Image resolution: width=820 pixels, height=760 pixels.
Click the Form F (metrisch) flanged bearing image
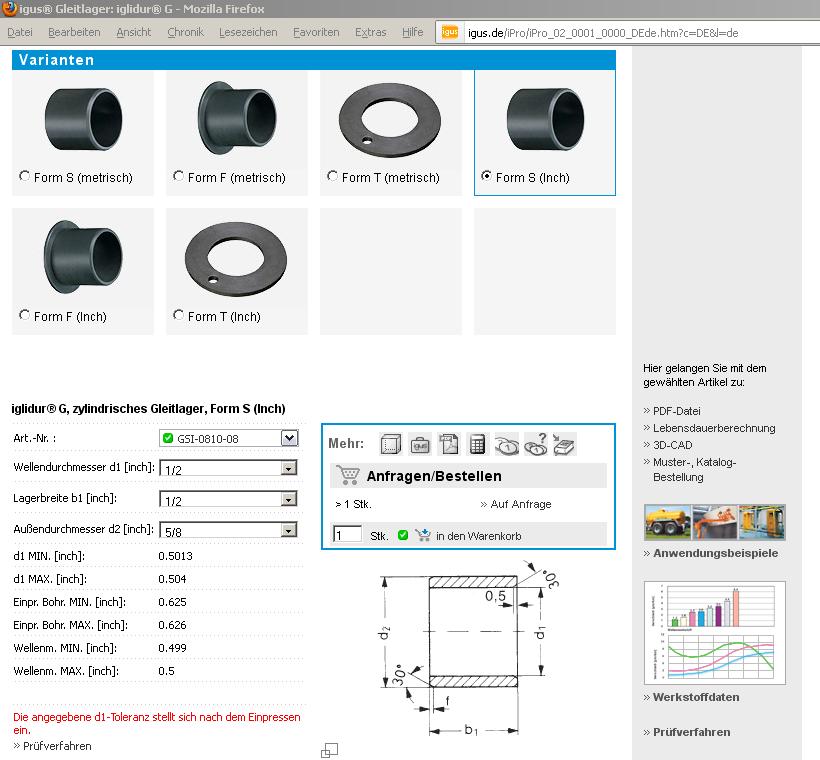click(x=237, y=118)
